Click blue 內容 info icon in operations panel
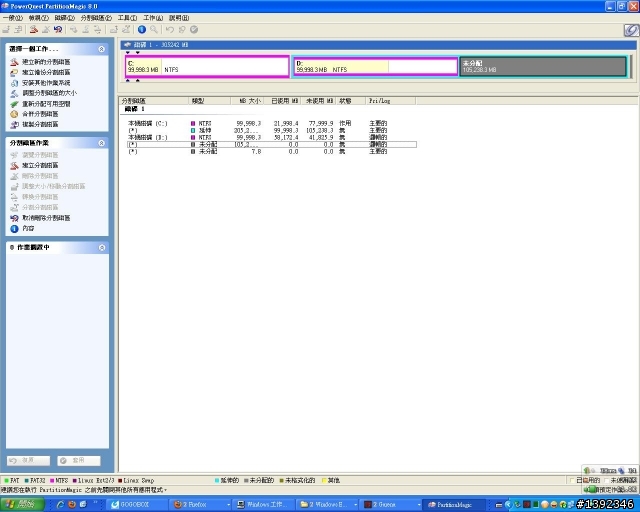Viewport: 640px width, 512px height. point(14,229)
